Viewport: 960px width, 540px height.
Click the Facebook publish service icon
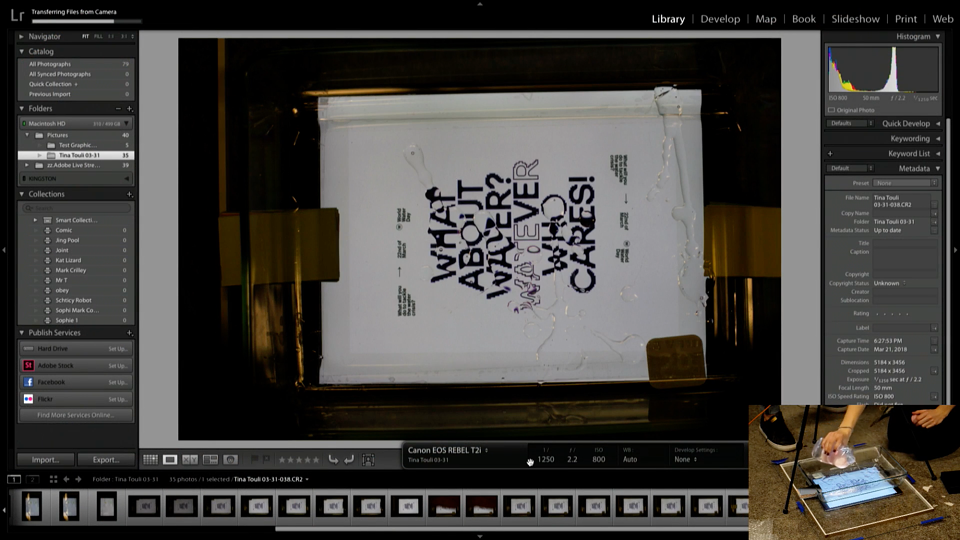click(x=28, y=382)
